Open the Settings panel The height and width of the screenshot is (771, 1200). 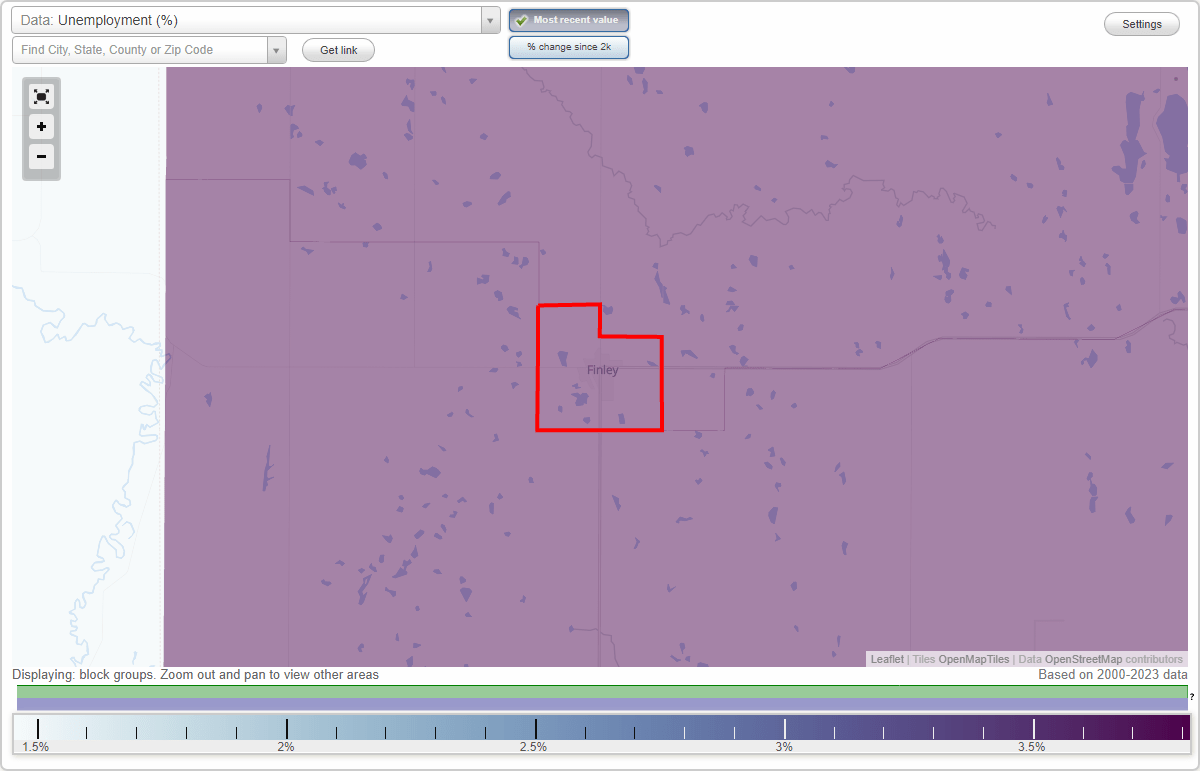click(1141, 23)
